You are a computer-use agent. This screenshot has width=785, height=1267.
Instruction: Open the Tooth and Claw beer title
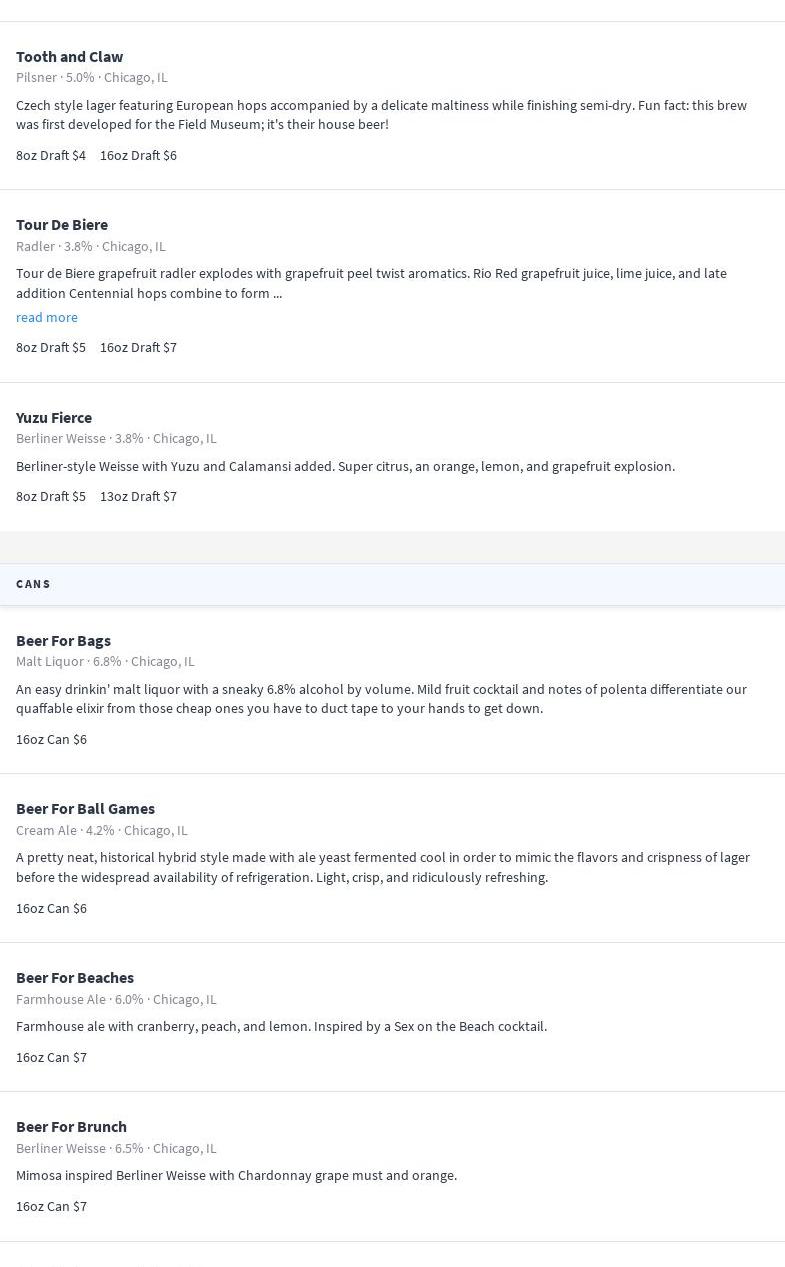pyautogui.click(x=69, y=56)
